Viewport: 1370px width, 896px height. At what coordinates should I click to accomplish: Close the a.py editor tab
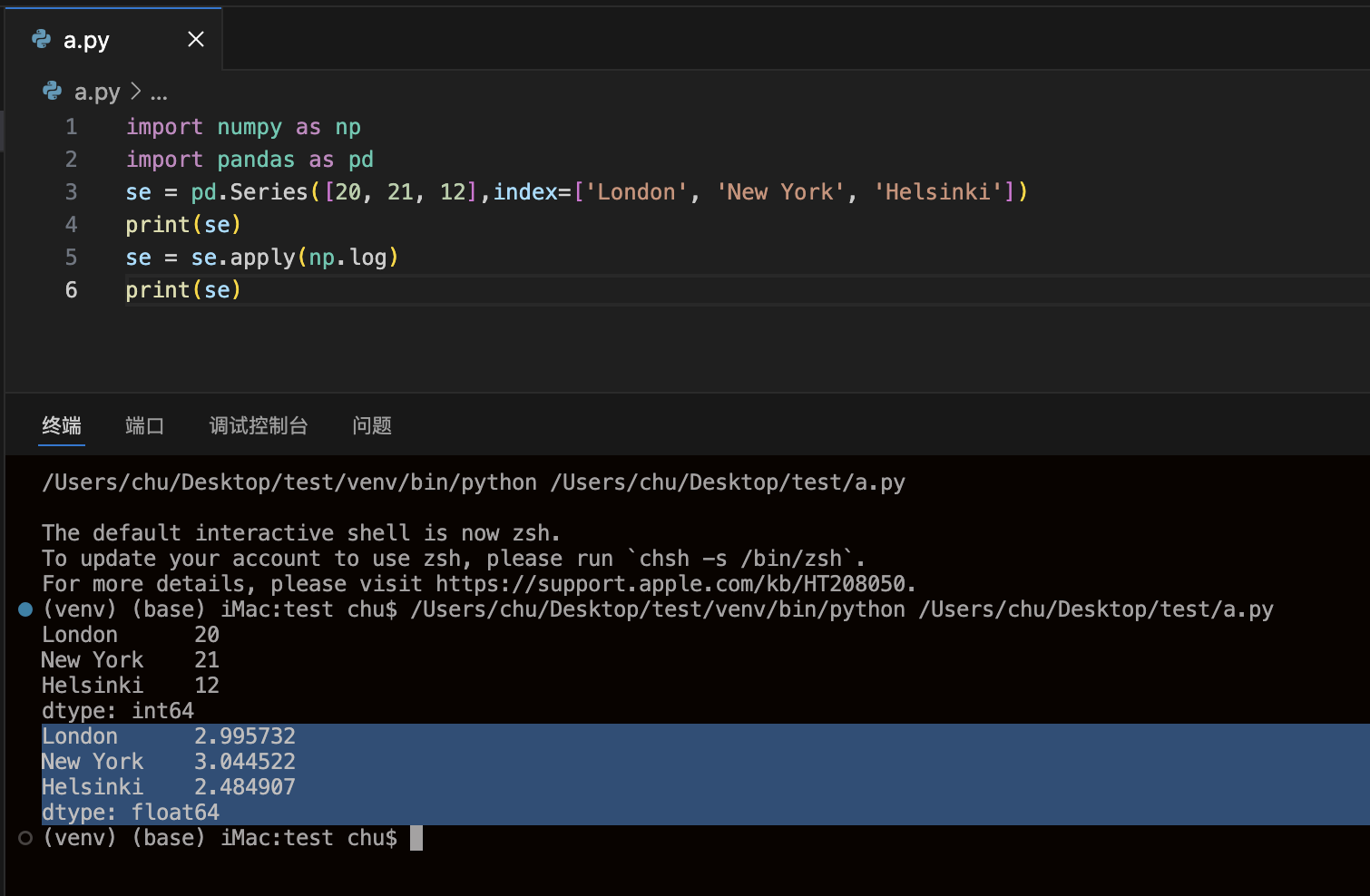click(196, 38)
